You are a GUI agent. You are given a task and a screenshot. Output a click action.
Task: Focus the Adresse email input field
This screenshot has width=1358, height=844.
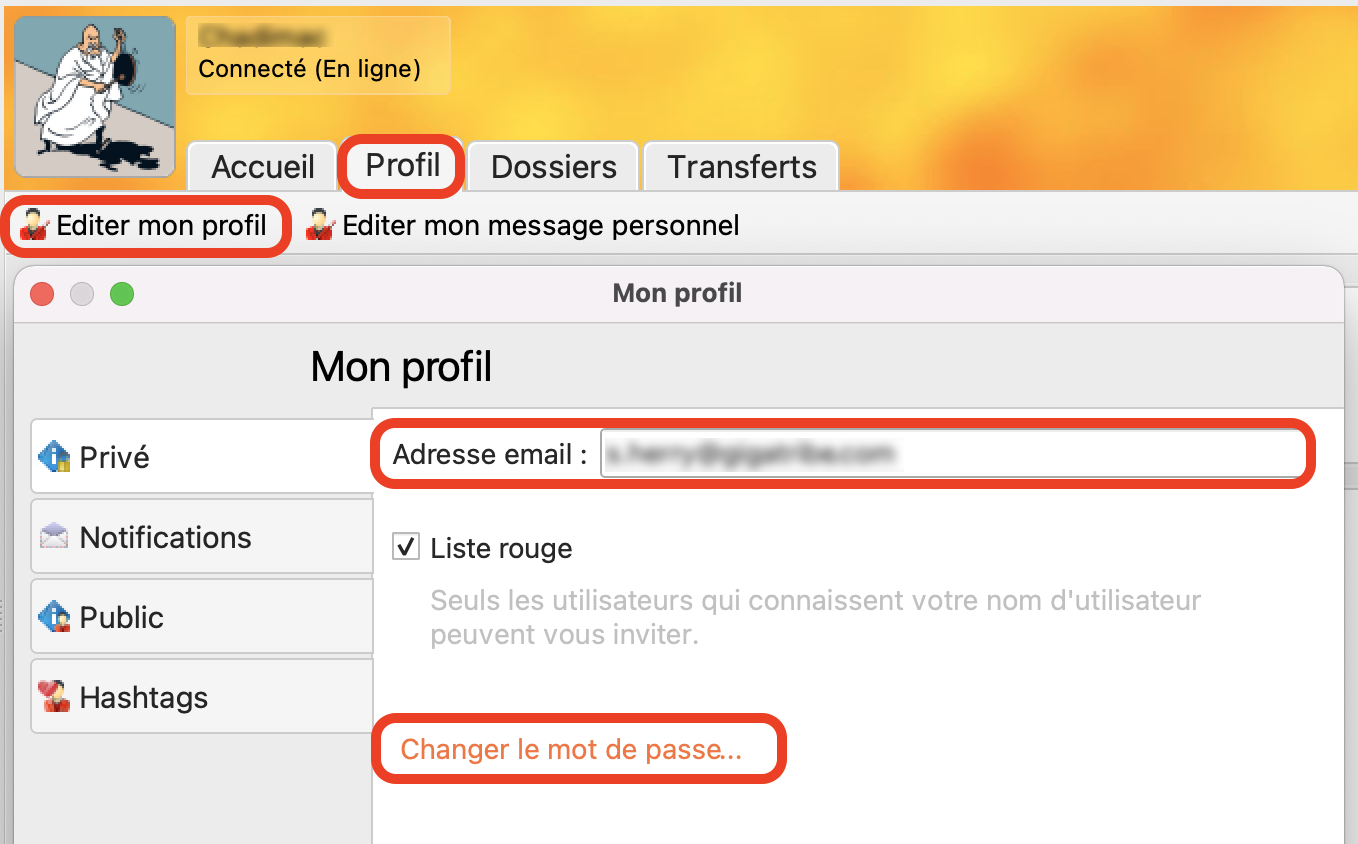pos(951,455)
